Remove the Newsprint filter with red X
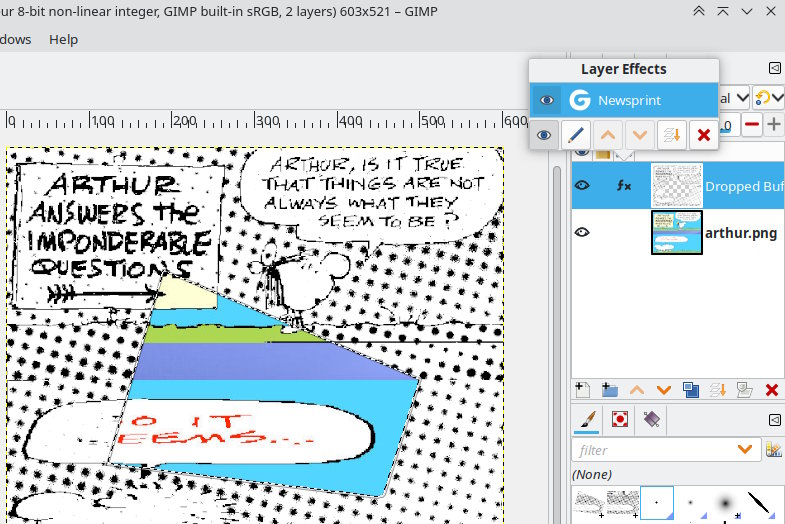 pos(703,135)
